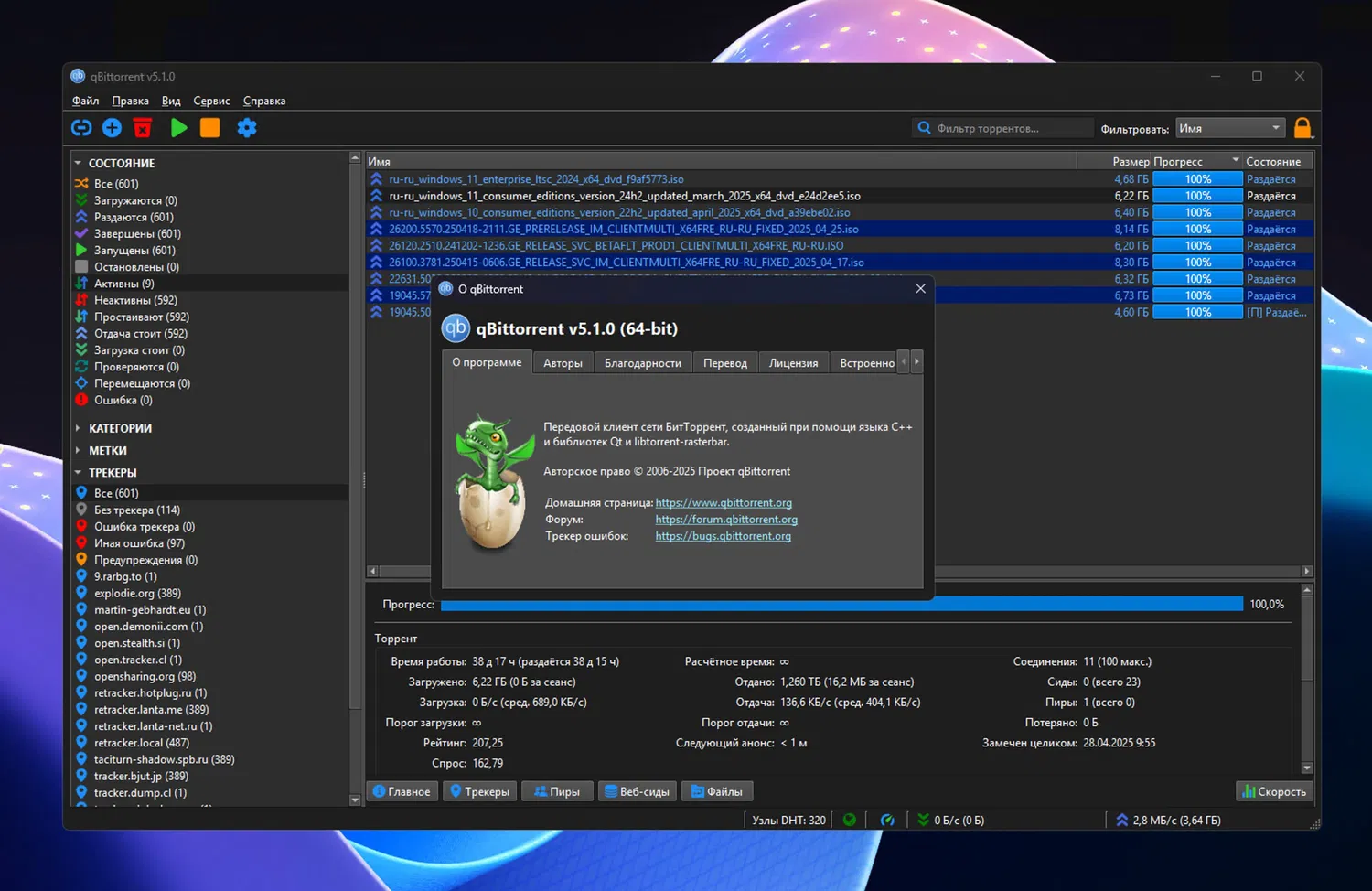Image resolution: width=1372 pixels, height=891 pixels.
Task: Stop torrents with the orange square icon
Action: pyautogui.click(x=210, y=128)
